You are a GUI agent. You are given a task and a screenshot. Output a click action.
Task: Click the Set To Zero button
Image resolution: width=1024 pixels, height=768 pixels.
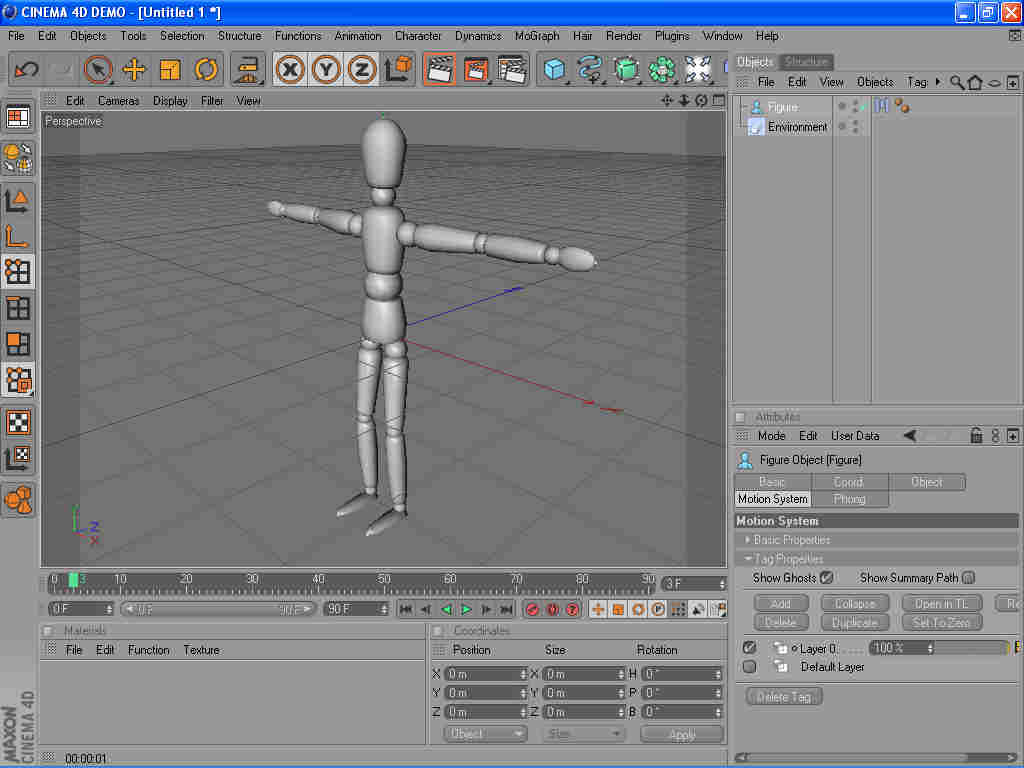[942, 622]
